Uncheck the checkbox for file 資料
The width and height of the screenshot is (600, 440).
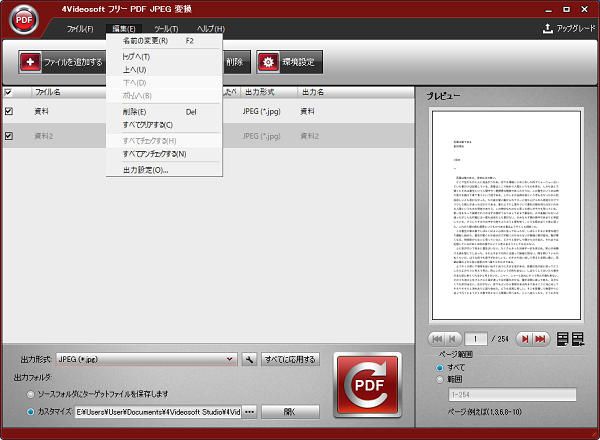pyautogui.click(x=9, y=111)
